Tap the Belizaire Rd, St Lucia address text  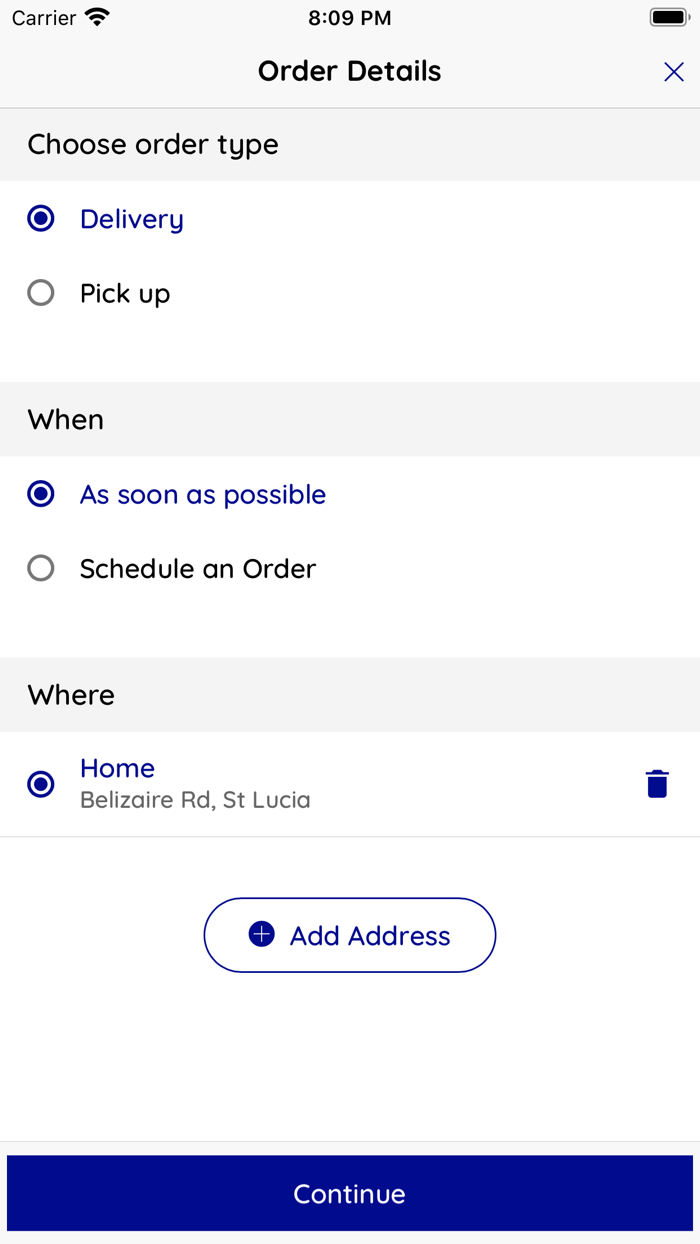[195, 800]
